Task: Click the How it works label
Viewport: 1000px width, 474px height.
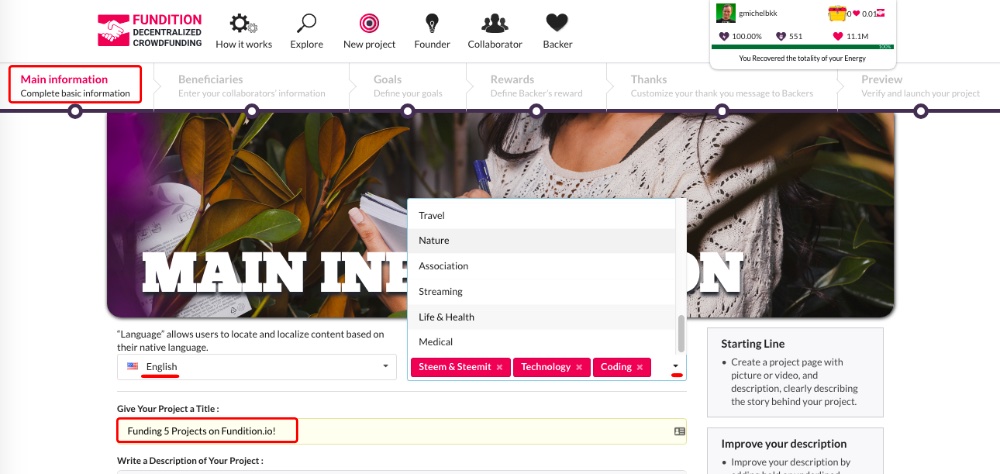Action: 244,45
